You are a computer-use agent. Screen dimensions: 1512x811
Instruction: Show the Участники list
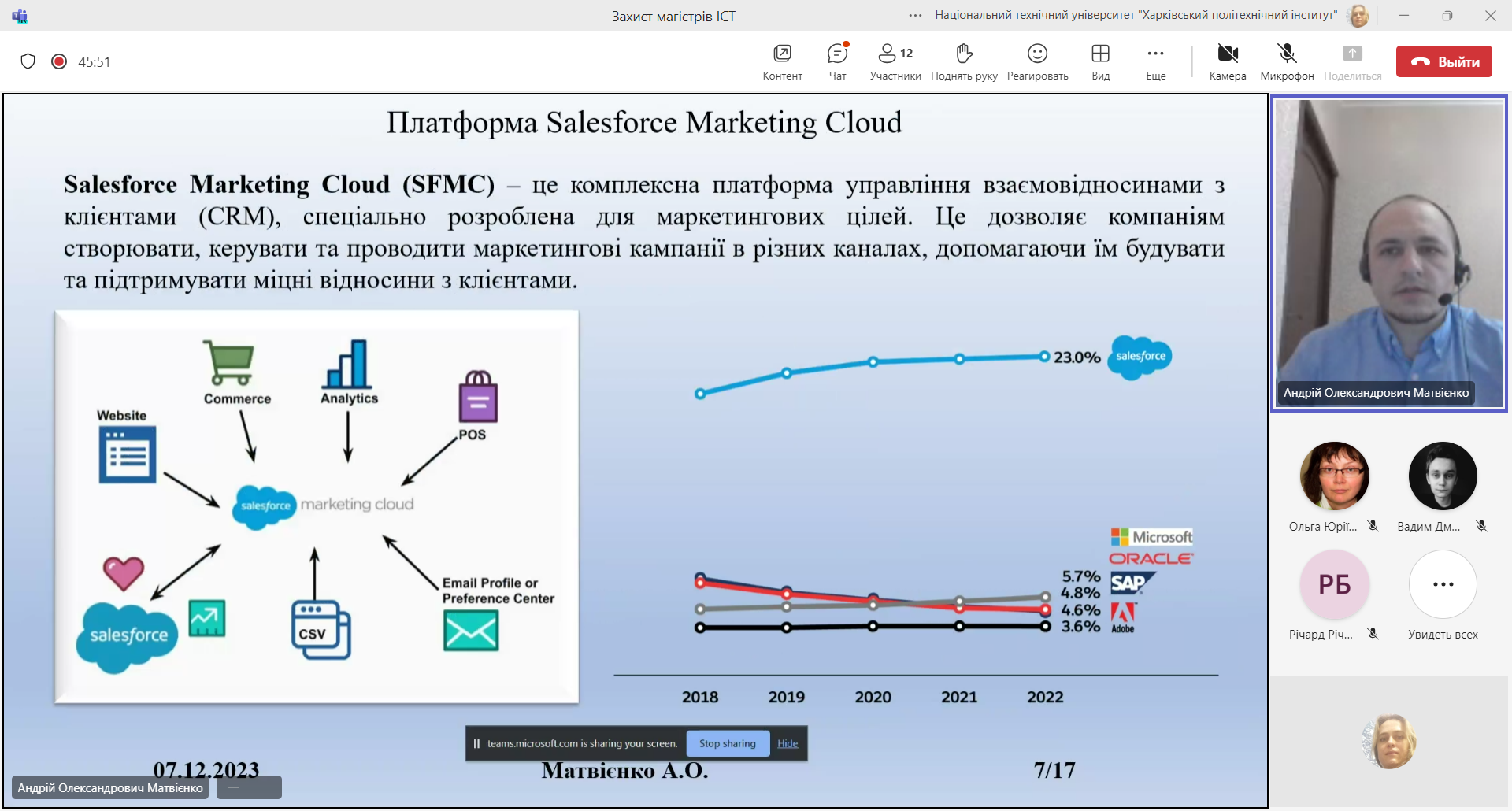click(895, 61)
